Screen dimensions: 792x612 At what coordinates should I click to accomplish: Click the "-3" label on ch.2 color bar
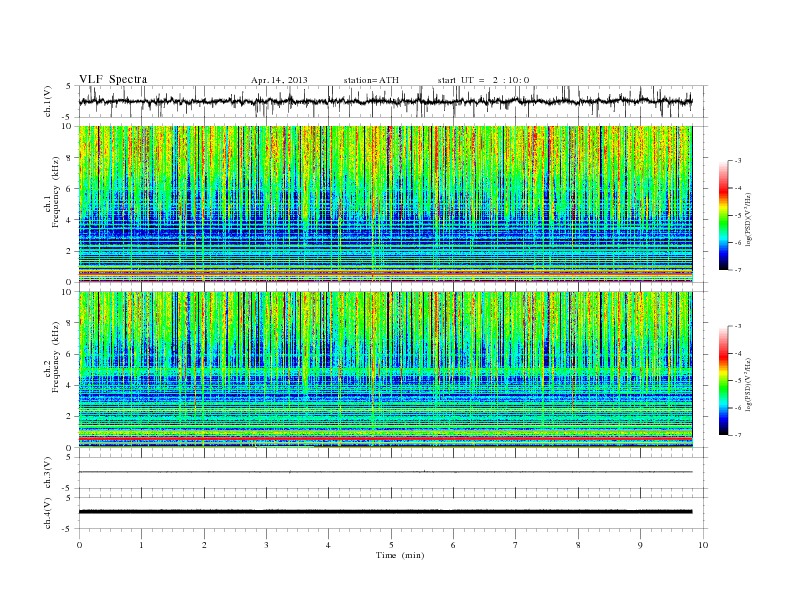pyautogui.click(x=737, y=326)
